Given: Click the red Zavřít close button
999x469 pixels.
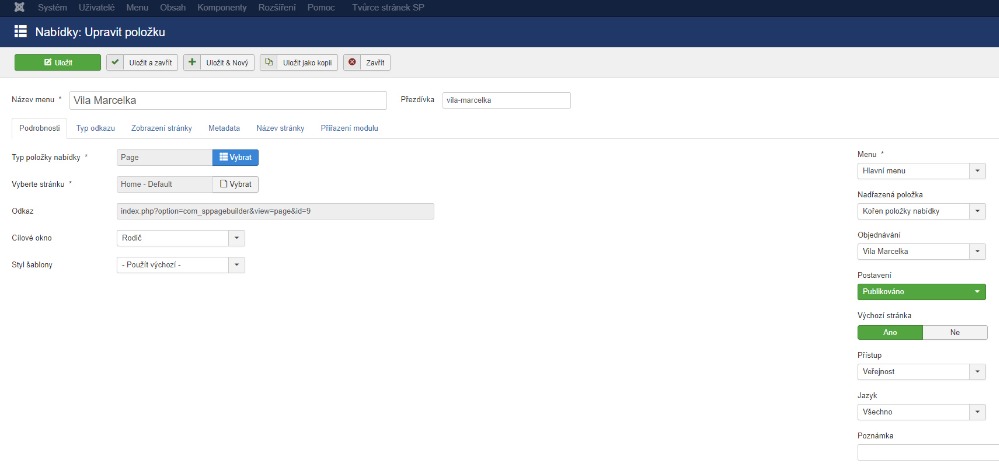Looking at the screenshot, I should [366, 62].
